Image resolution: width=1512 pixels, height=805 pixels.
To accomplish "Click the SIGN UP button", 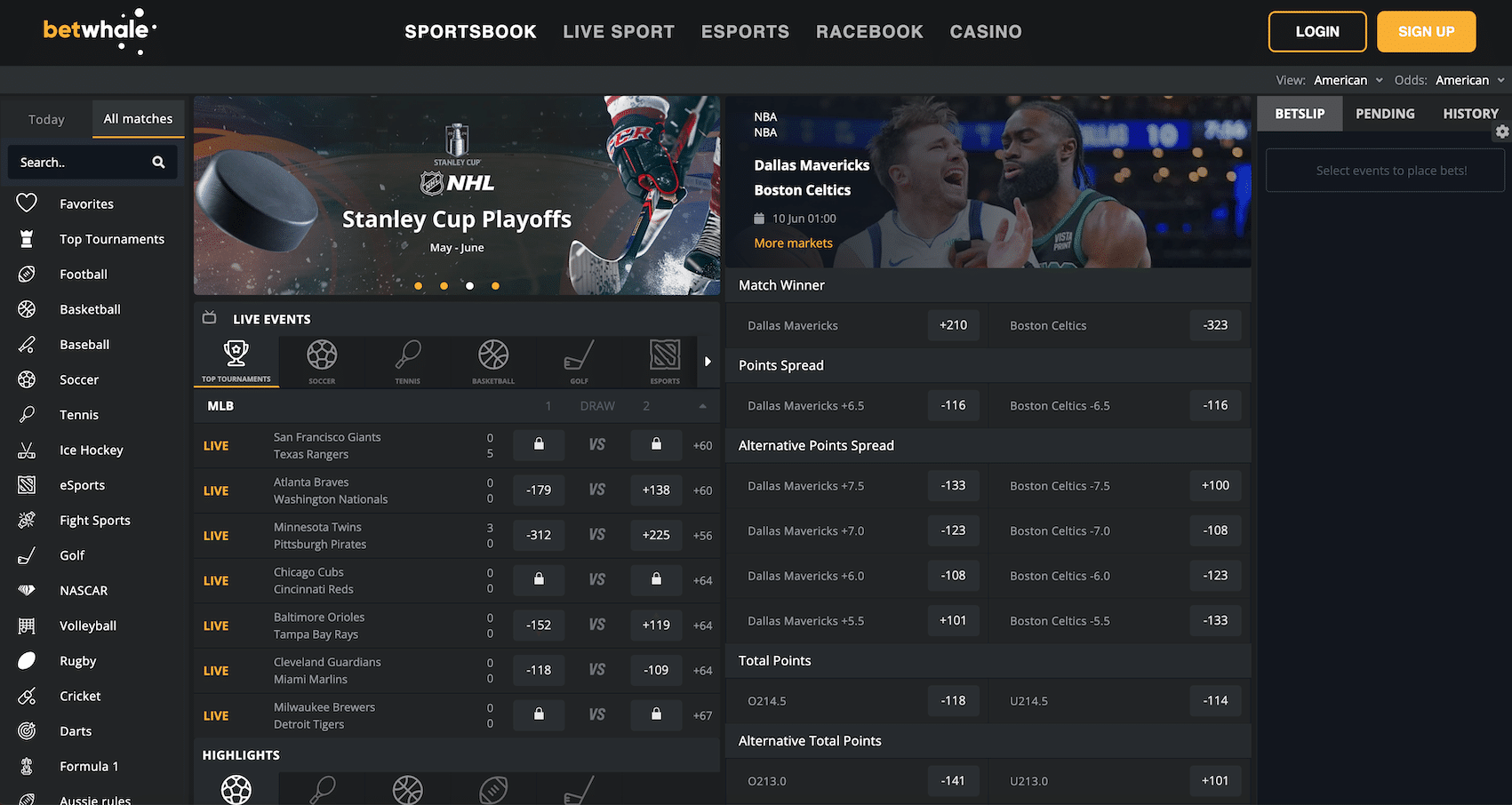I will pyautogui.click(x=1426, y=32).
